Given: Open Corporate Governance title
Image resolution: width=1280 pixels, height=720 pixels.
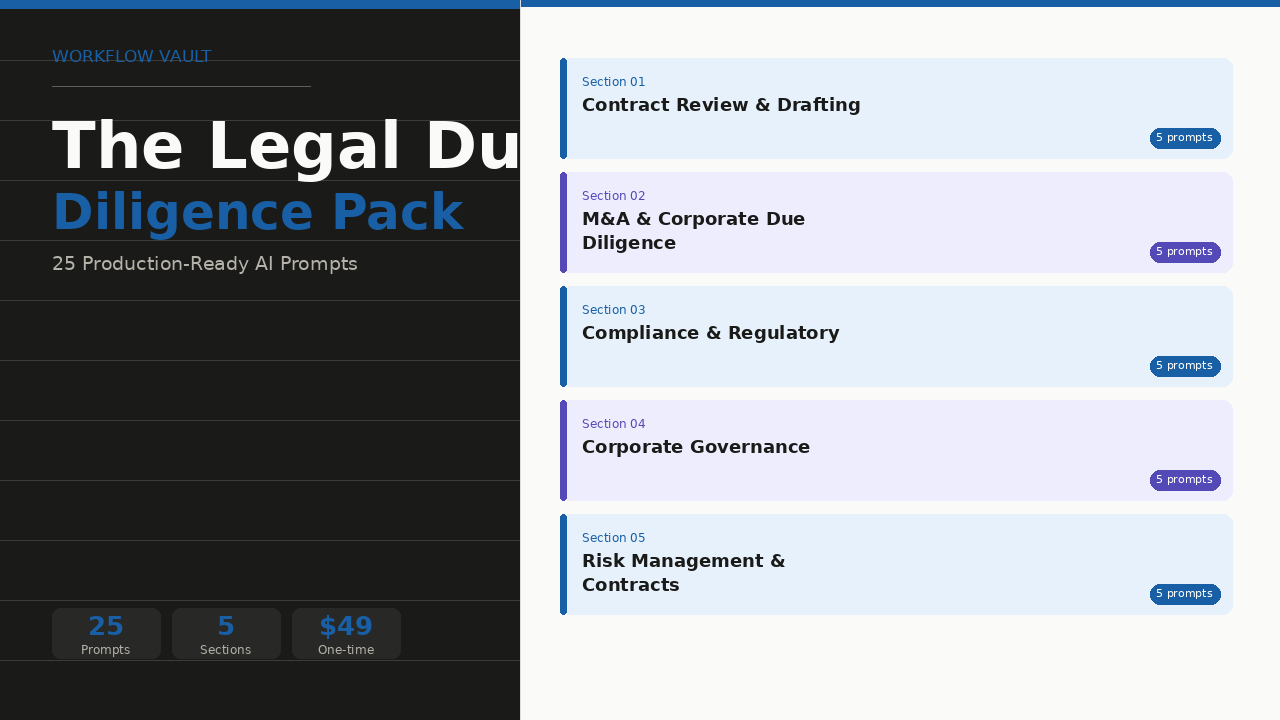Looking at the screenshot, I should click(x=696, y=447).
